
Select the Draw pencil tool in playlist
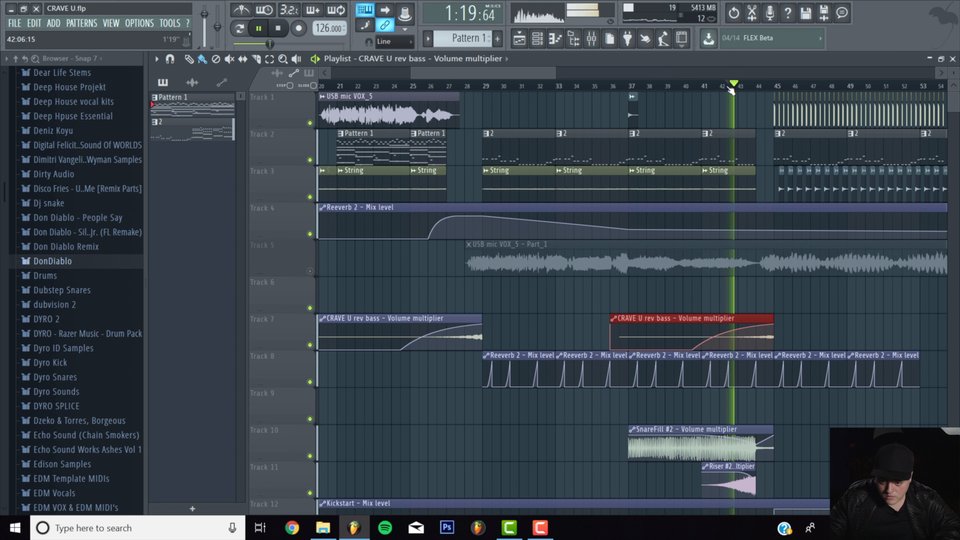coord(189,59)
